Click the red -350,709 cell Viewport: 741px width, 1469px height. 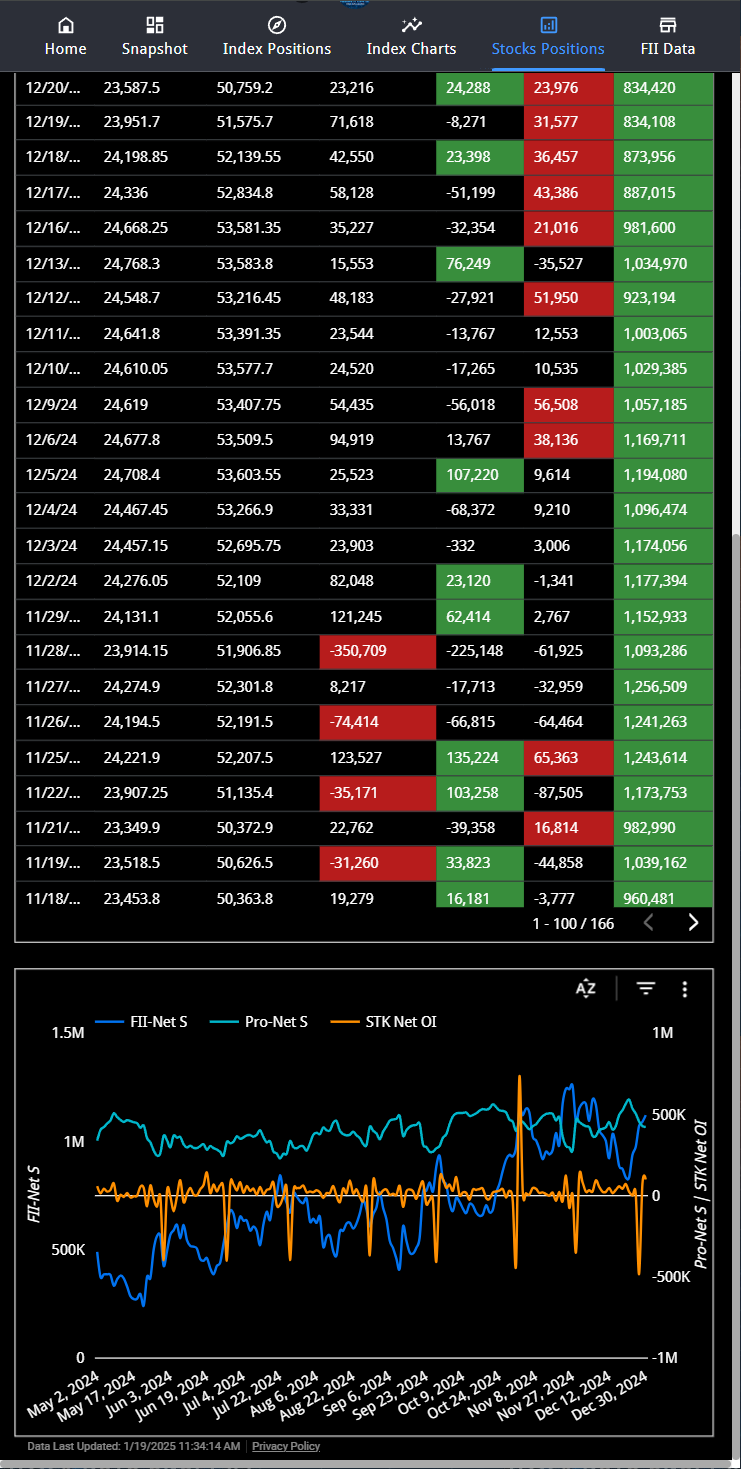tap(377, 653)
